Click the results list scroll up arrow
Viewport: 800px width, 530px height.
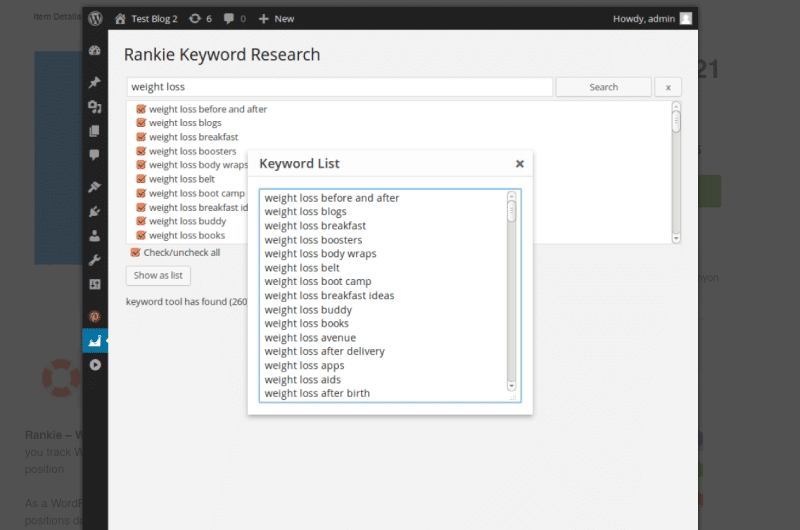tap(676, 106)
